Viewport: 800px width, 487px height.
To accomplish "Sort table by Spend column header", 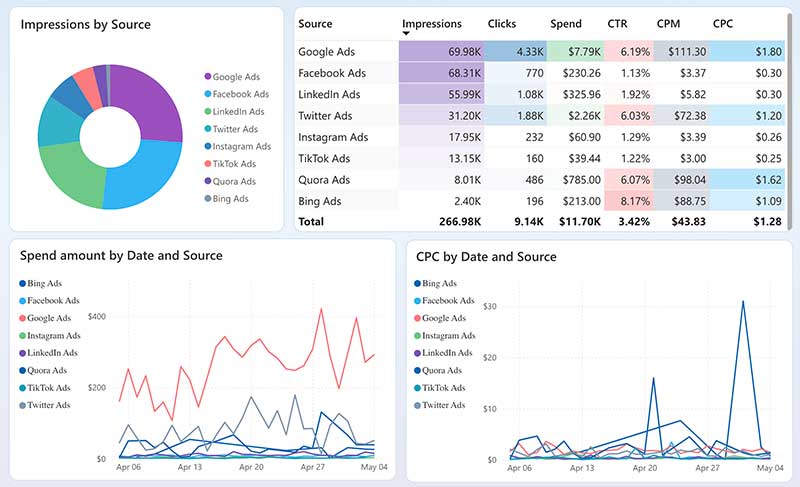I will [565, 23].
